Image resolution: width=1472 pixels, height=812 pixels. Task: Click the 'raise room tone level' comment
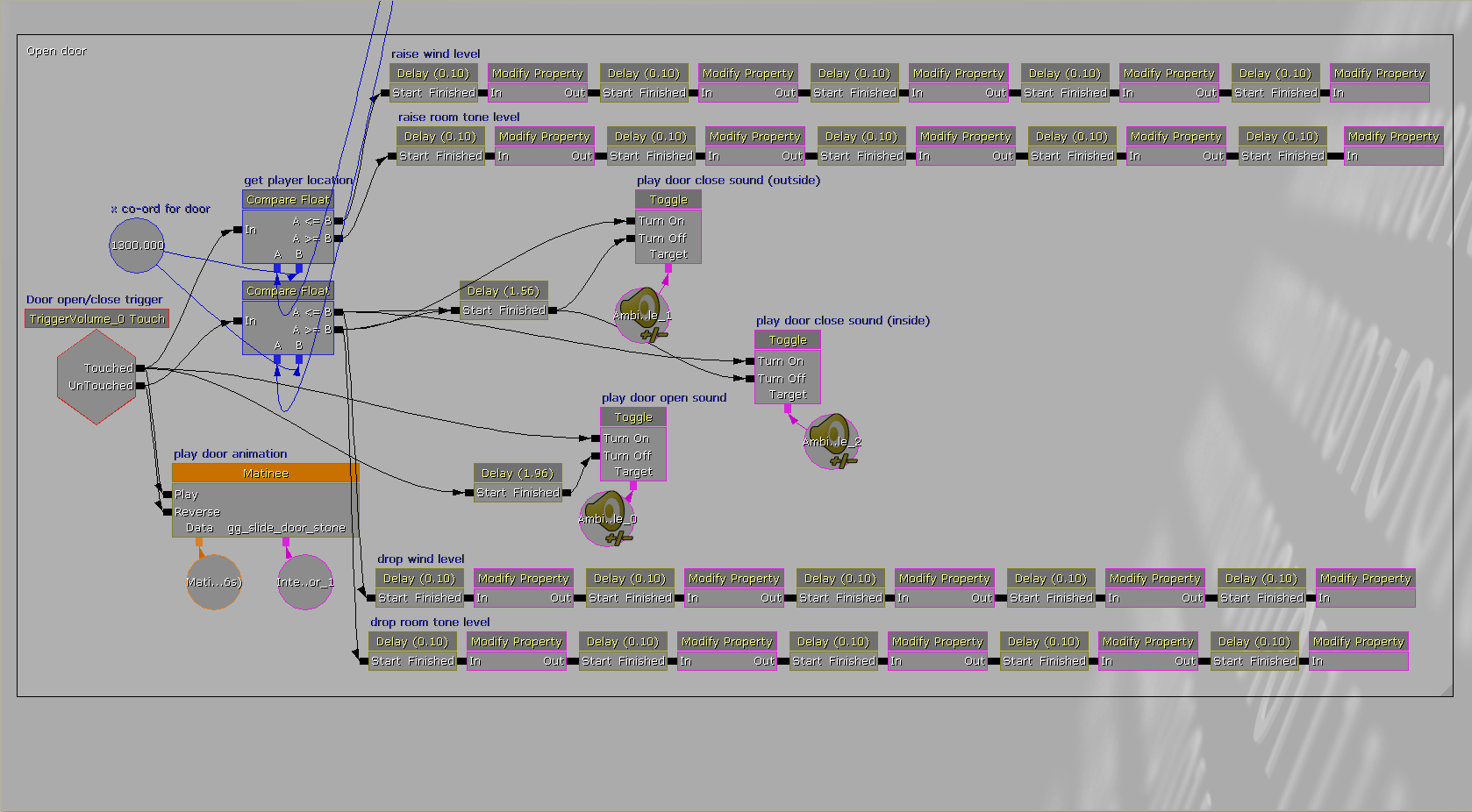459,117
